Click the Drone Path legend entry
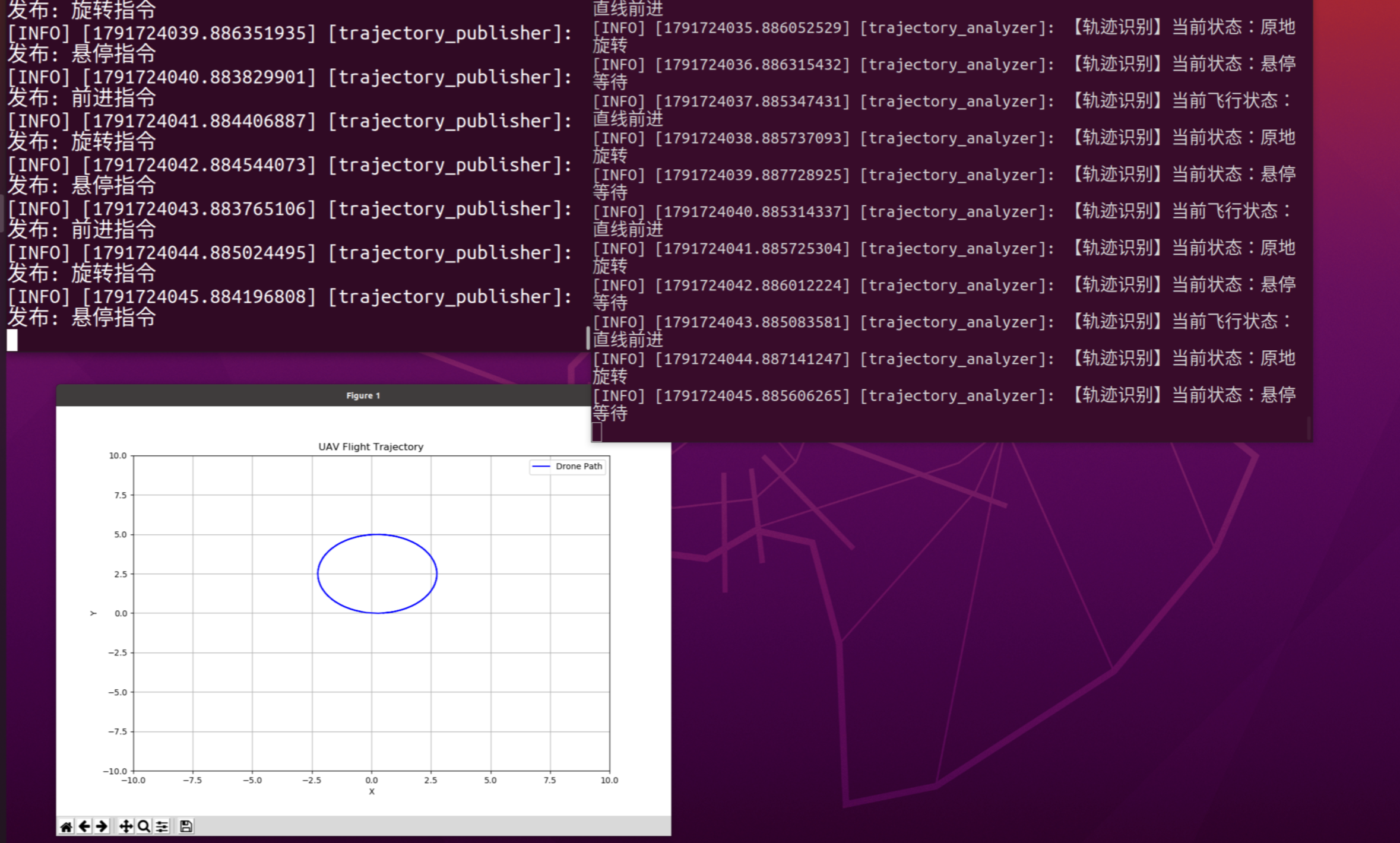1400x843 pixels. click(x=567, y=467)
